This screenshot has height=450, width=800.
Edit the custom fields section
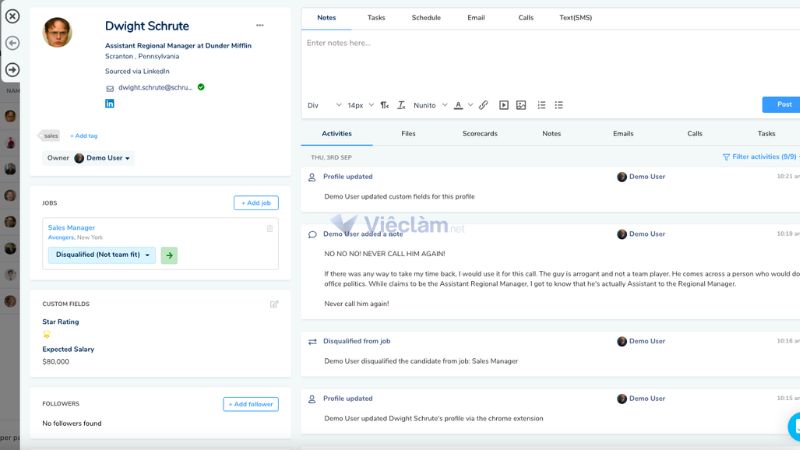[x=274, y=305]
